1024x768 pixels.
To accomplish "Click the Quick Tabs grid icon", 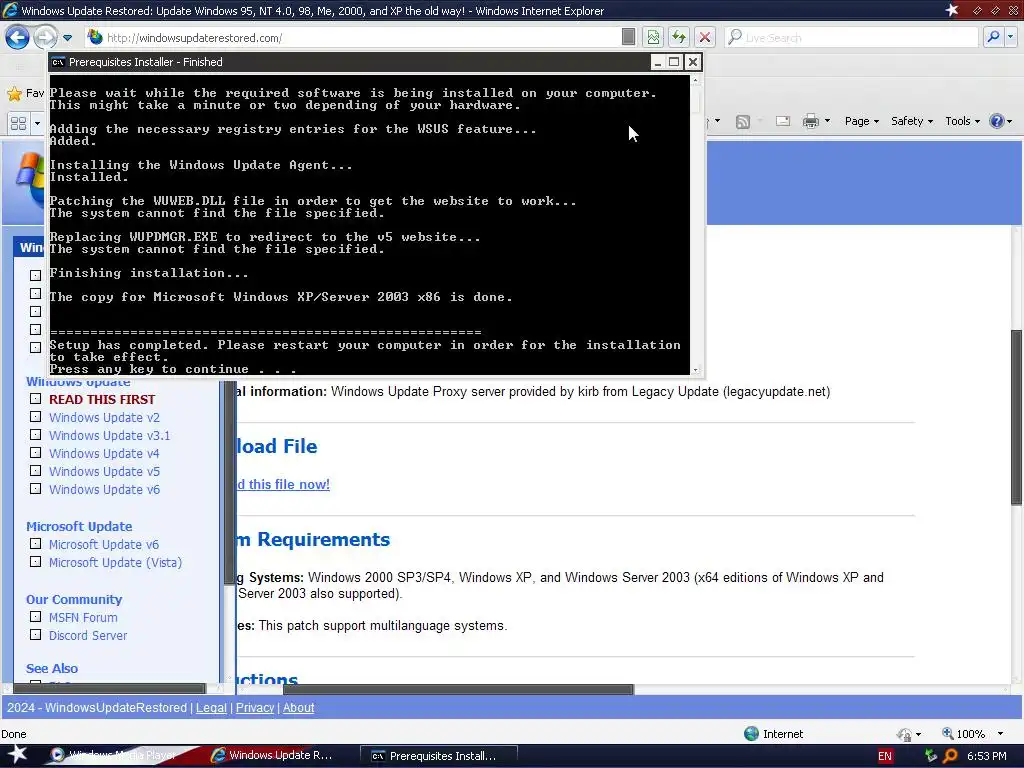I will click(x=18, y=123).
